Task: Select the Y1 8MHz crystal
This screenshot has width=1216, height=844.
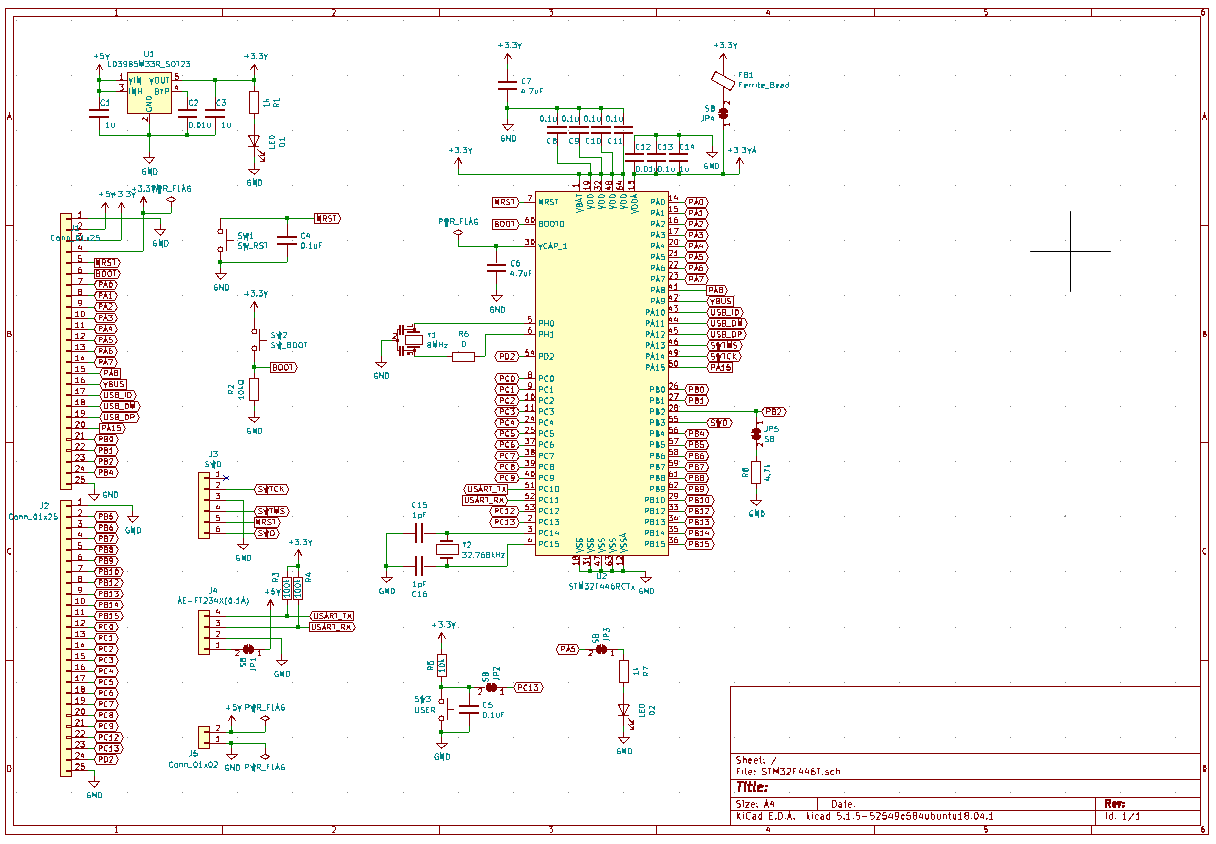Action: pyautogui.click(x=409, y=340)
